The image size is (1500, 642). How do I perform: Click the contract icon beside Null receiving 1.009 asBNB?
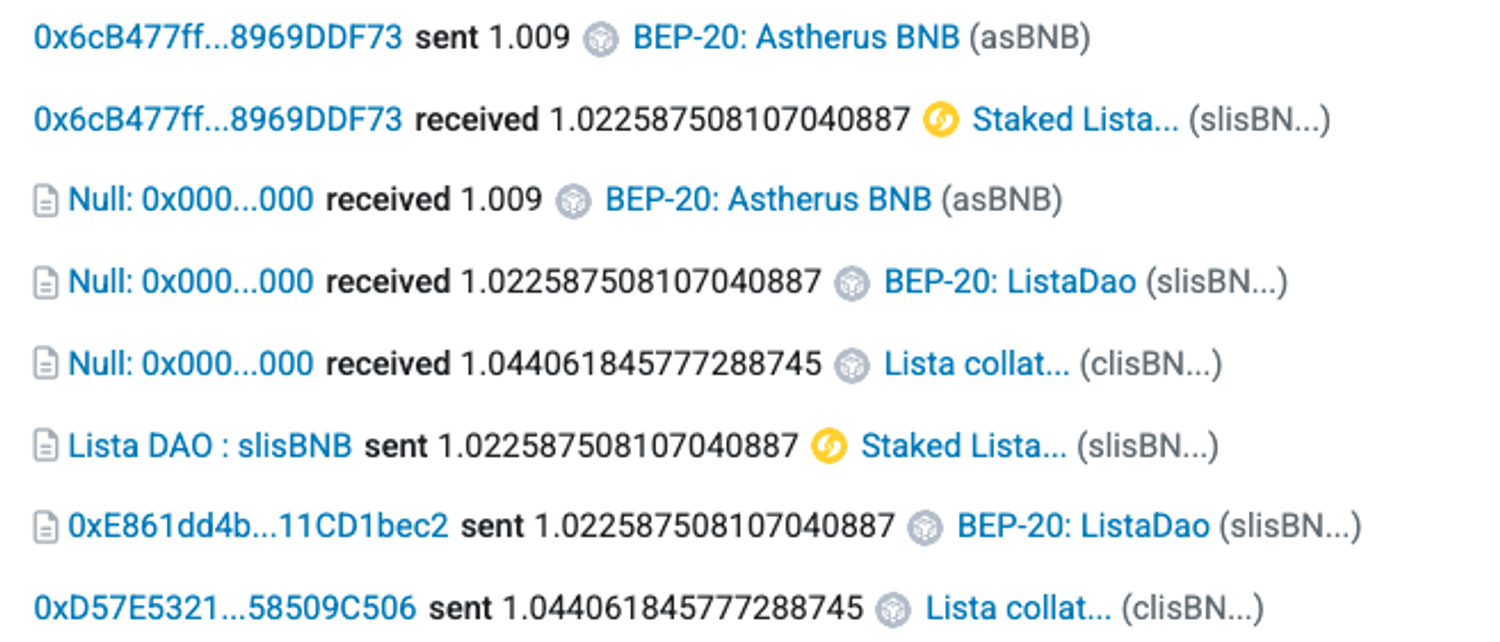point(46,202)
